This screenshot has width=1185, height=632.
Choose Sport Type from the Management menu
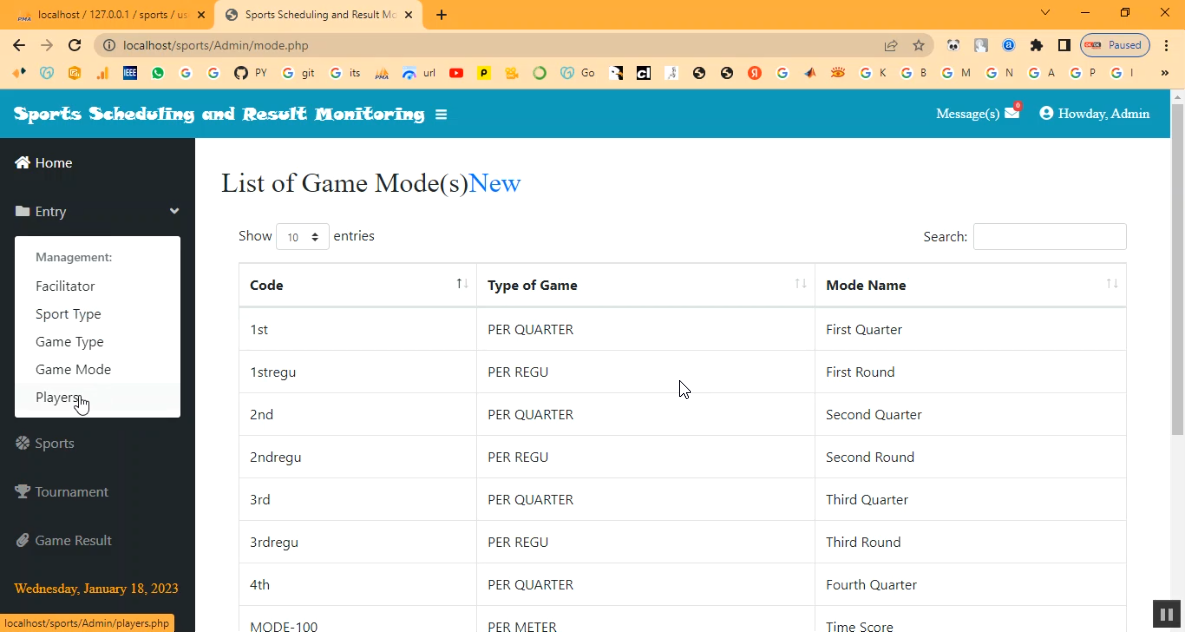coord(68,314)
